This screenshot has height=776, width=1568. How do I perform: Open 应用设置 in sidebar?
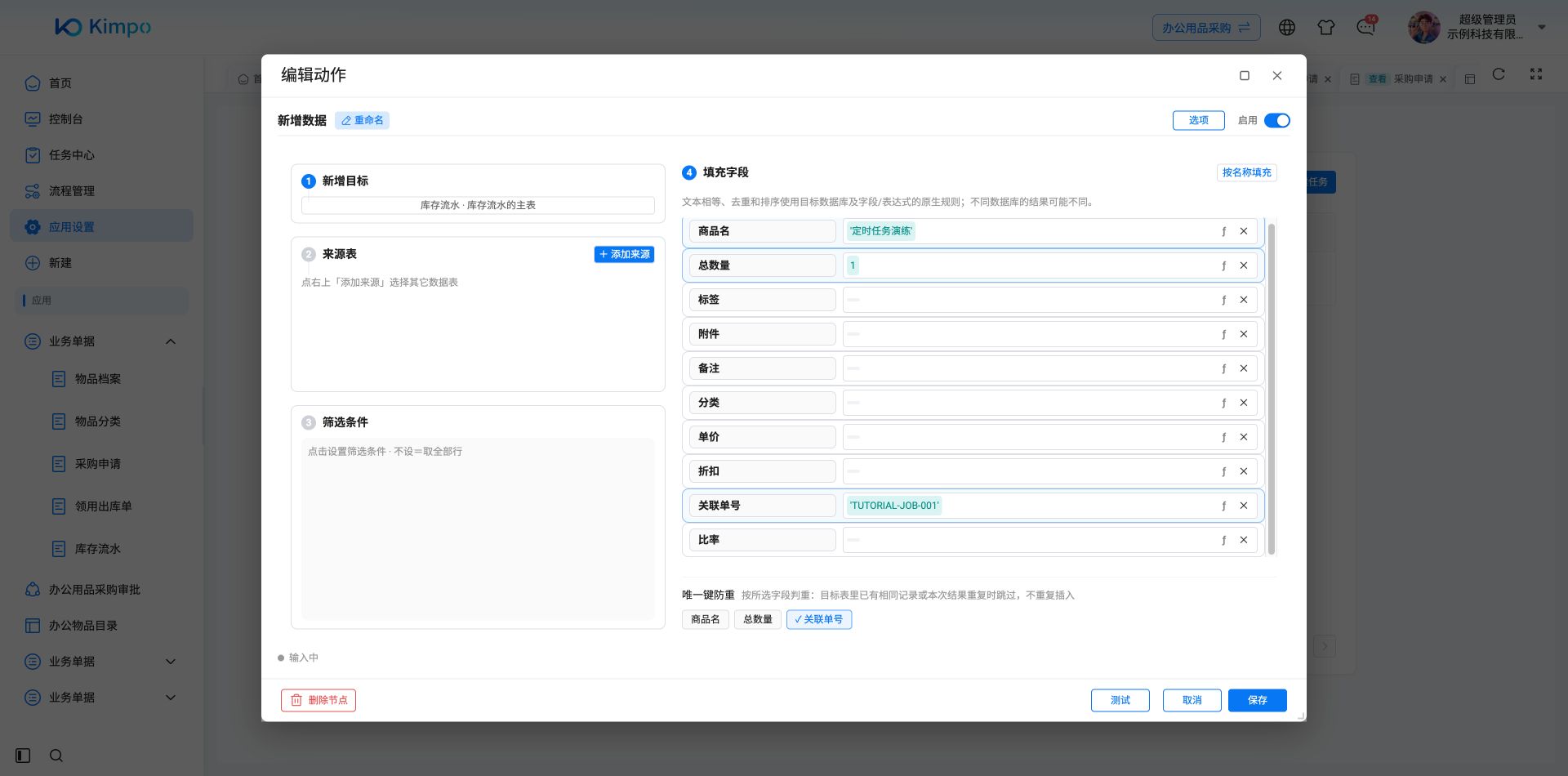tap(102, 227)
